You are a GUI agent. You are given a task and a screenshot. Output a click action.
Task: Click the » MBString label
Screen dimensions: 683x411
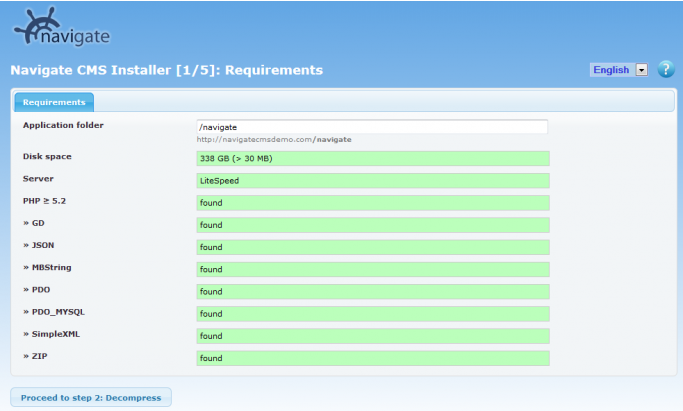pos(47,267)
